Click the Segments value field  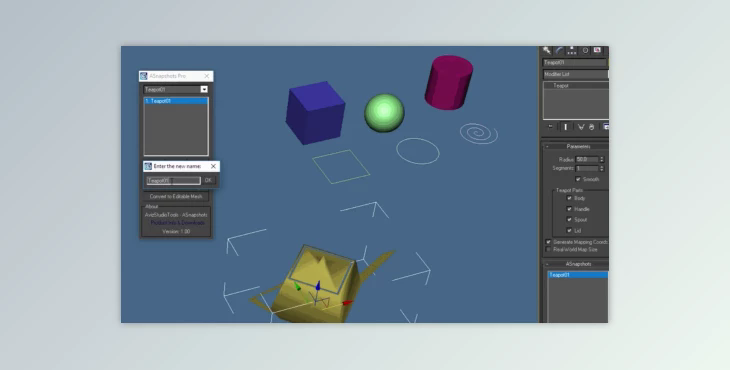587,168
